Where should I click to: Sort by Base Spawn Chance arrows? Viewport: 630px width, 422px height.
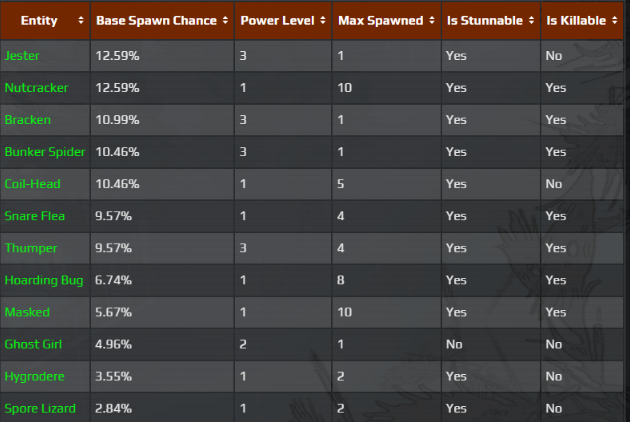click(225, 20)
